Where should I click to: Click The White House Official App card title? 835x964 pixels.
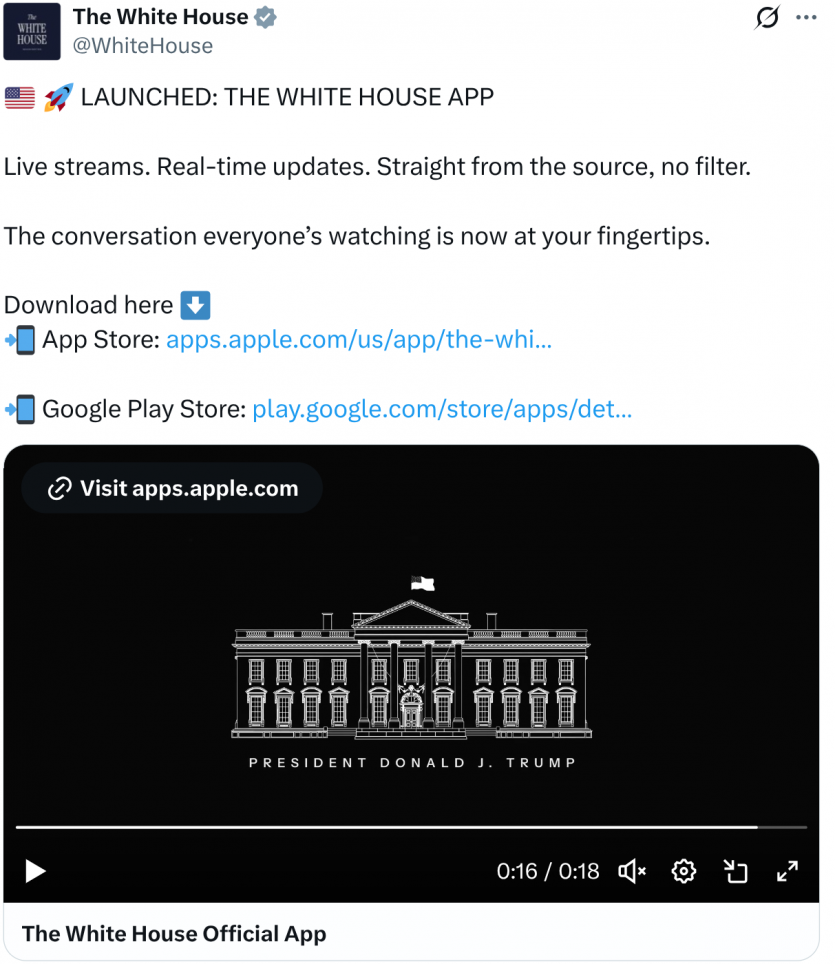coord(174,934)
